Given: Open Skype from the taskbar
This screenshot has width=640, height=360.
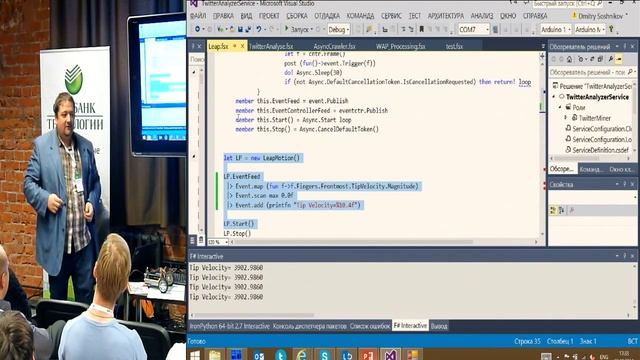Looking at the screenshot, I should [x=324, y=355].
